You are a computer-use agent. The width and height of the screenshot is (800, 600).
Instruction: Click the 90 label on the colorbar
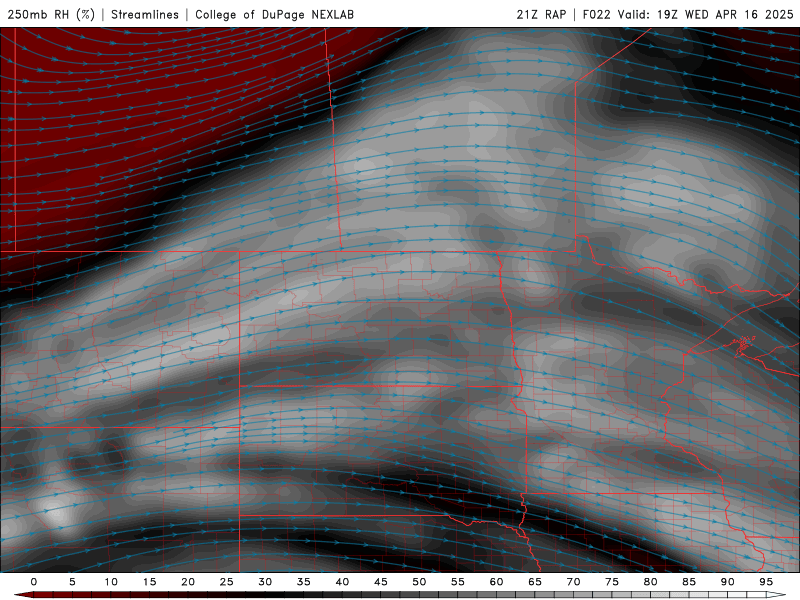(x=727, y=582)
